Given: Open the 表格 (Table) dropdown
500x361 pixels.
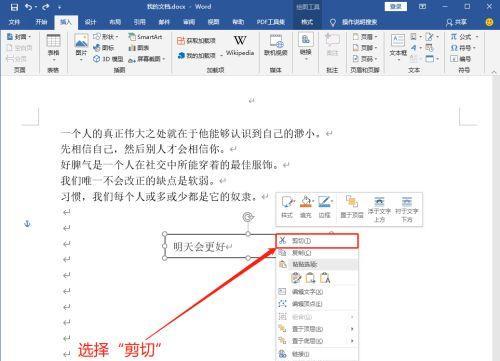Looking at the screenshot, I should (x=53, y=49).
